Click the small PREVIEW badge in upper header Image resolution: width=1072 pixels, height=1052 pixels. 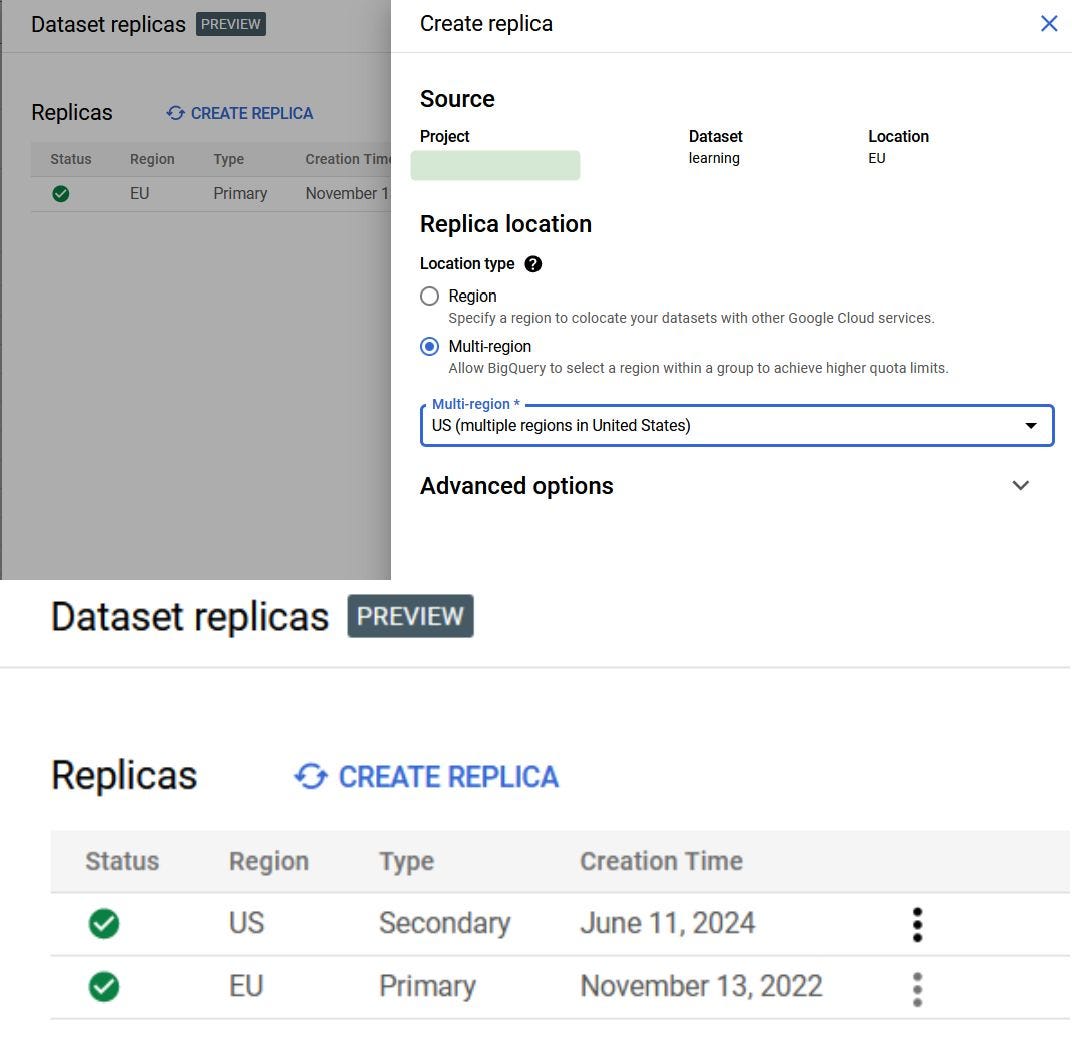(230, 24)
